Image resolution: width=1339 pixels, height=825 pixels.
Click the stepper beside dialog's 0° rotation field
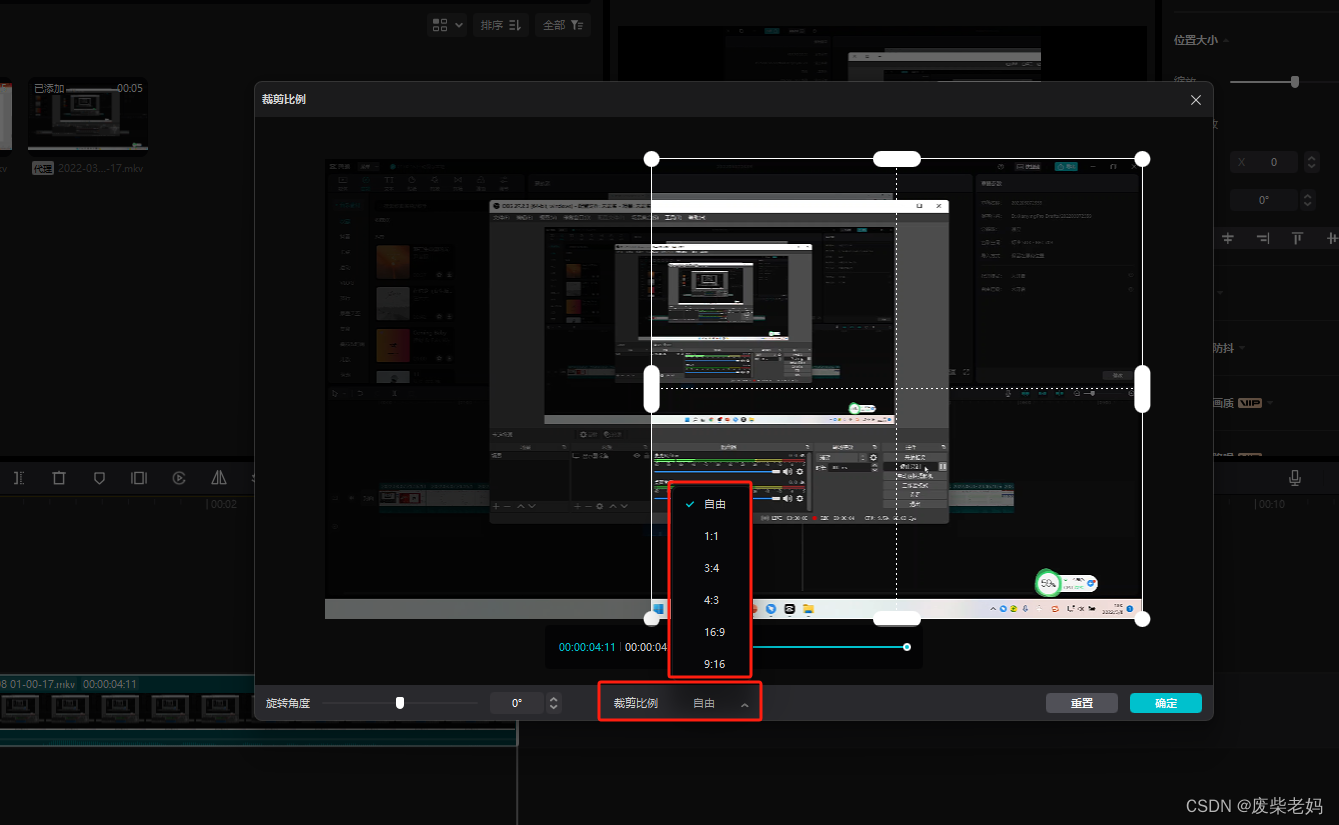[554, 703]
